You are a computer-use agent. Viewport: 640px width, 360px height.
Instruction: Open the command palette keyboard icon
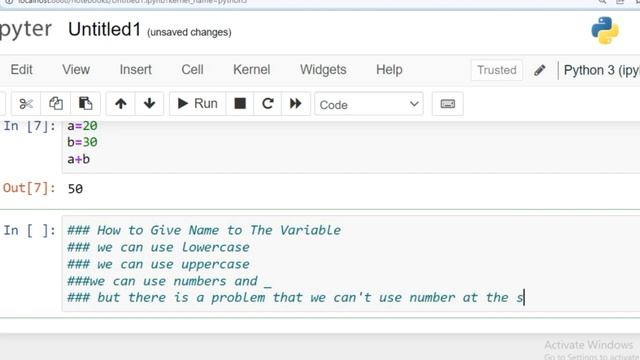[x=448, y=104]
